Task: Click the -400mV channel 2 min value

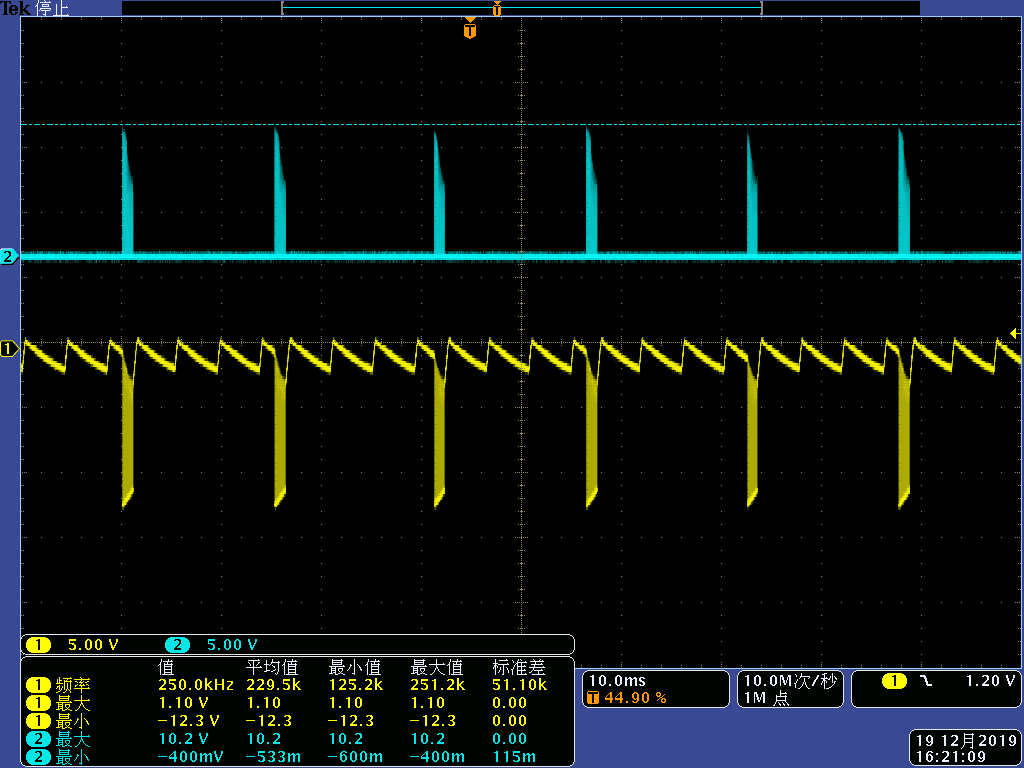Action: [191, 758]
